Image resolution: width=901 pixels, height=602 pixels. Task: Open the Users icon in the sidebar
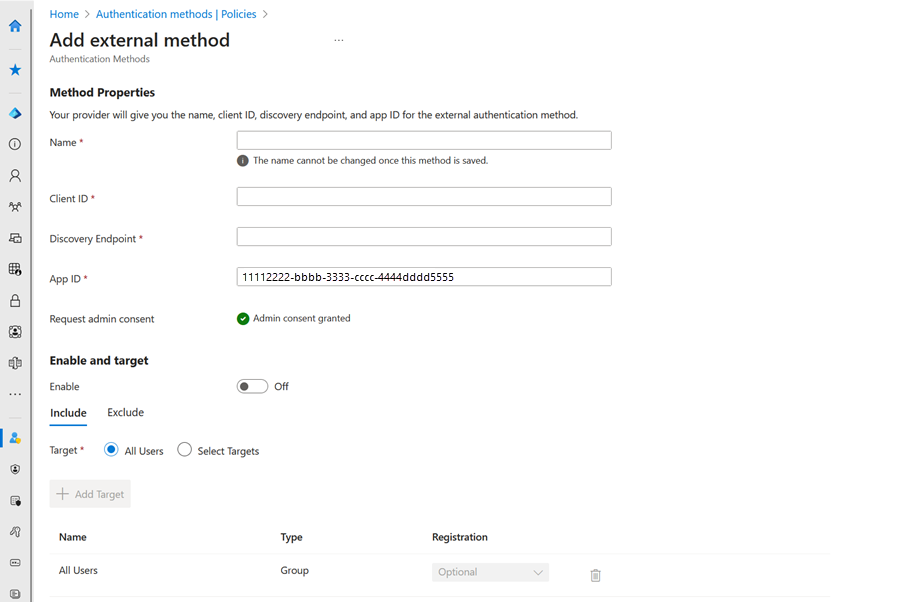coord(14,175)
